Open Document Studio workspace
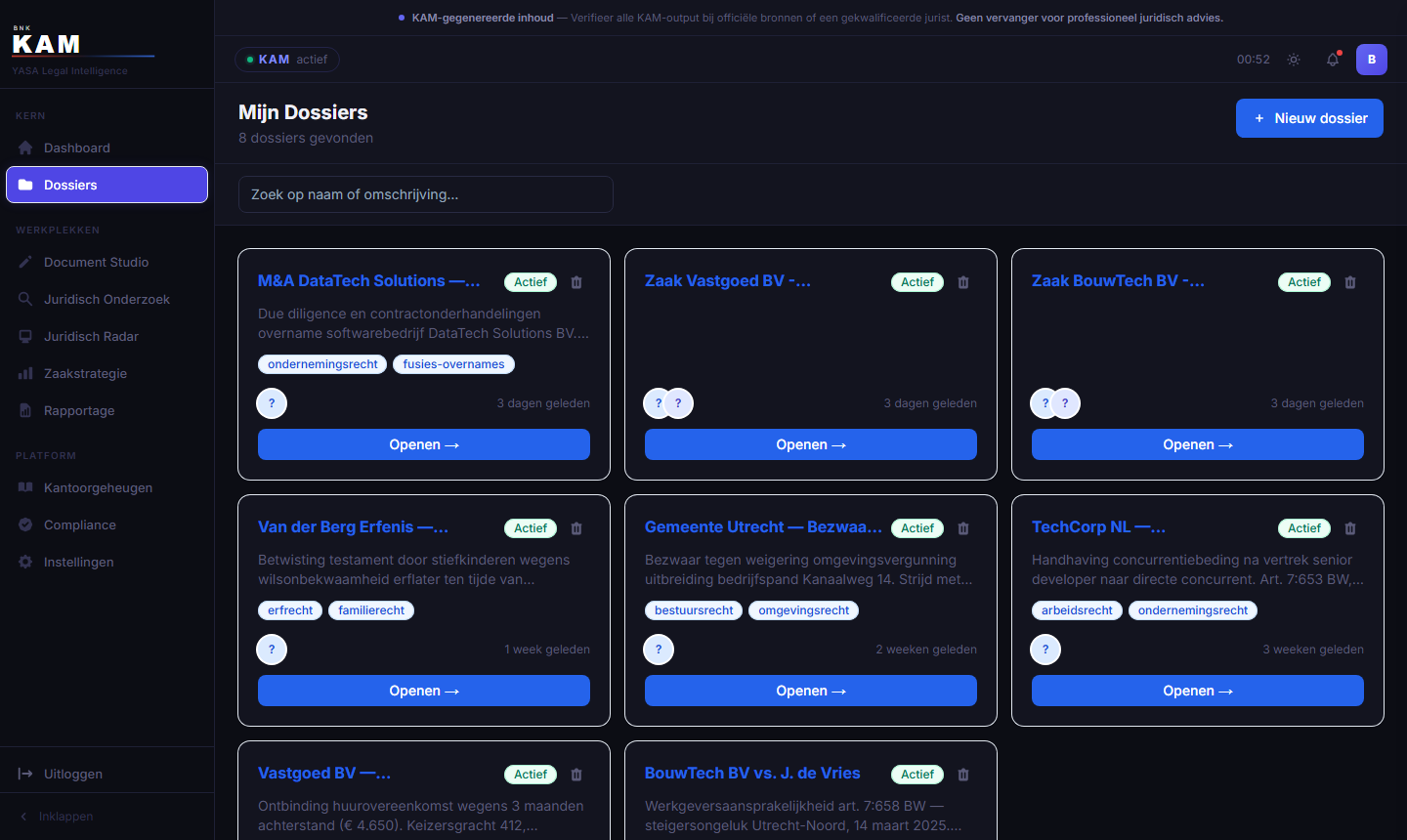The image size is (1407, 840). pyautogui.click(x=107, y=262)
